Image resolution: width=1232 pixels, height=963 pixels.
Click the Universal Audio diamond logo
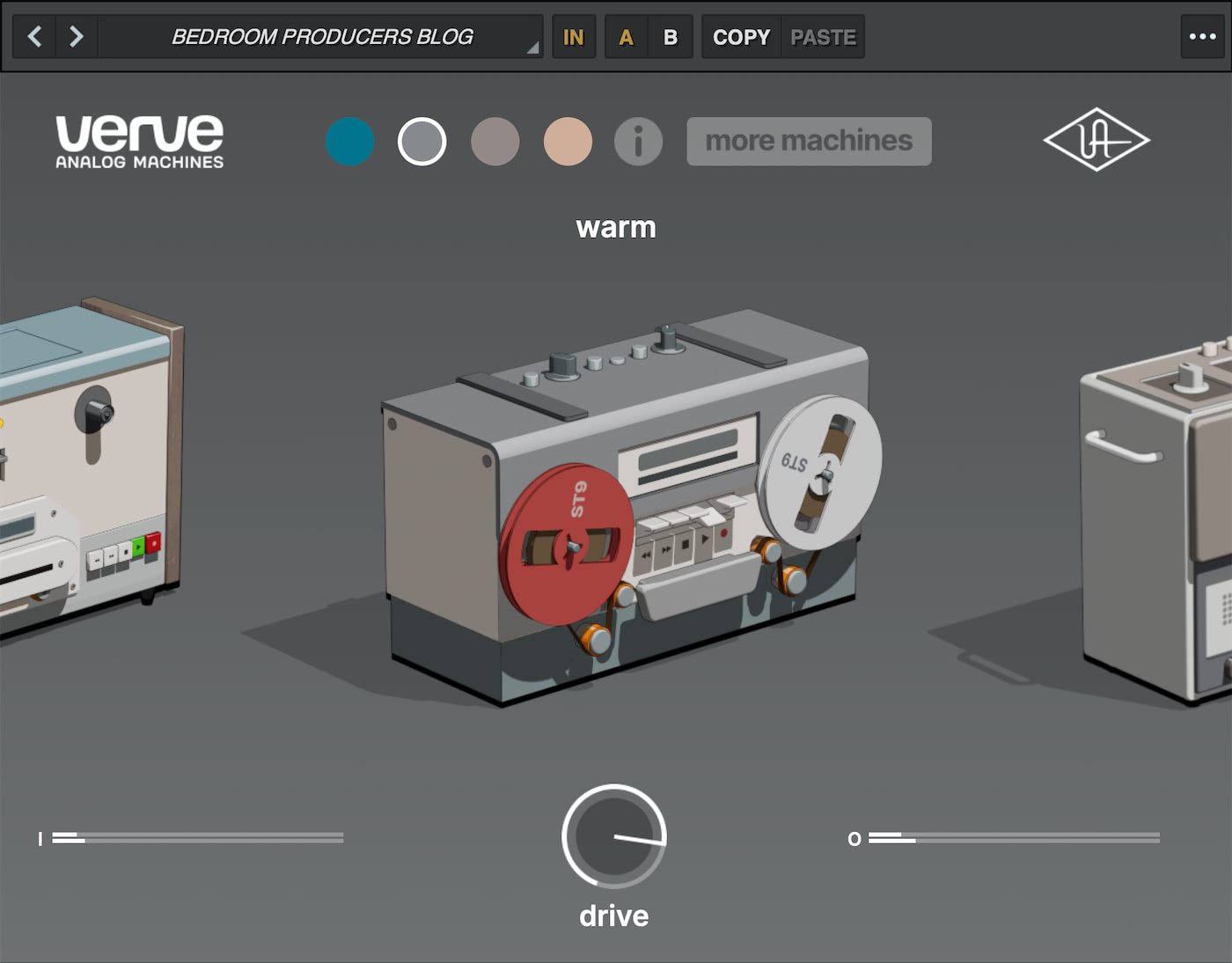coord(1096,139)
